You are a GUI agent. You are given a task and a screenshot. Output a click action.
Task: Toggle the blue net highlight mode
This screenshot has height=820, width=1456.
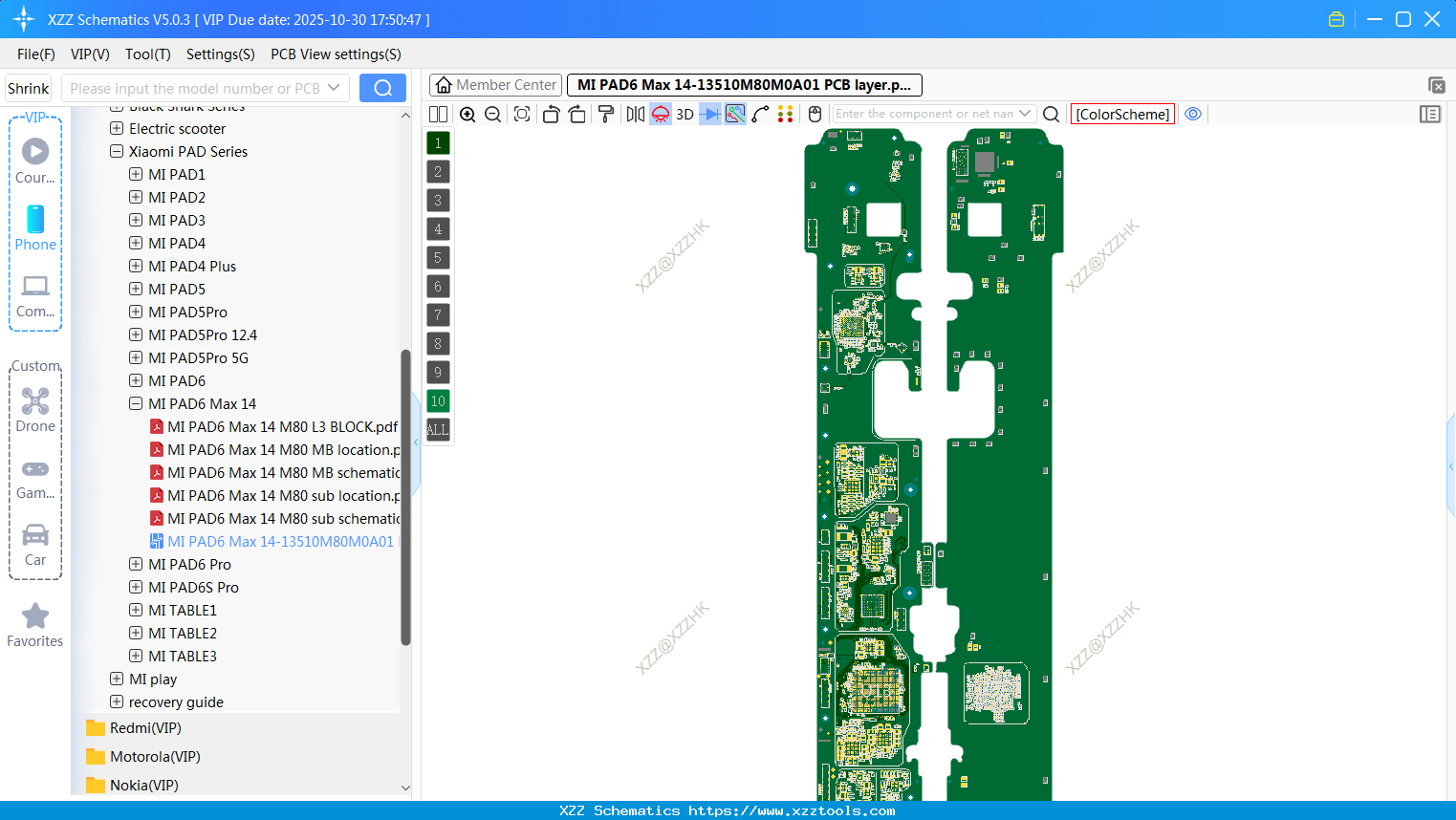click(736, 114)
